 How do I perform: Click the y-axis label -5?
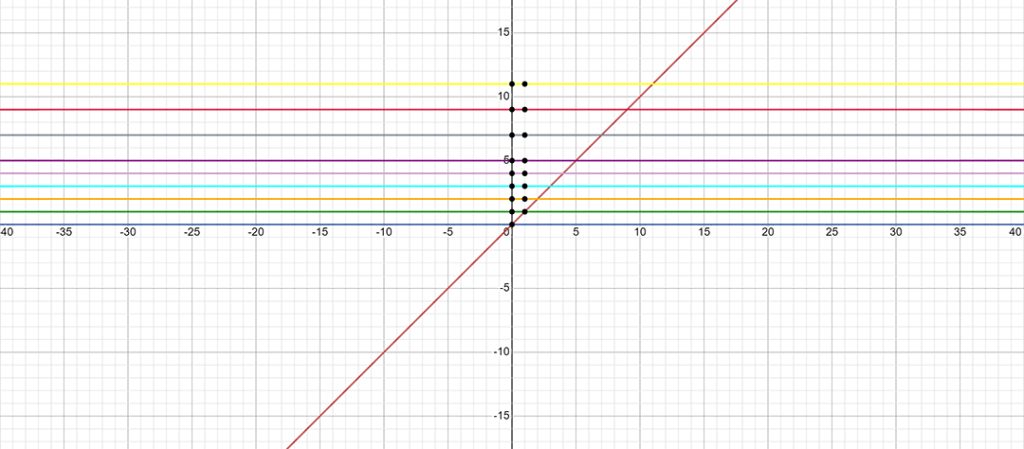pos(502,288)
